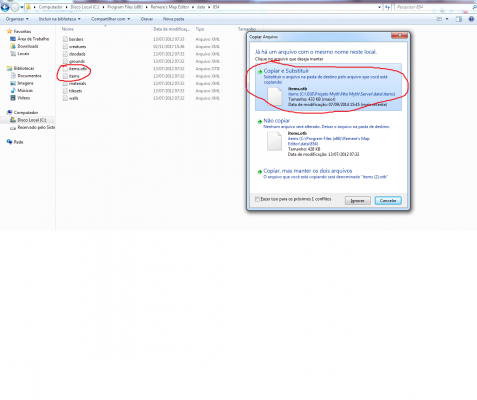Click the Help question mark icon
Image resolution: width=477 pixels, height=400 pixels.
pyautogui.click(x=471, y=19)
